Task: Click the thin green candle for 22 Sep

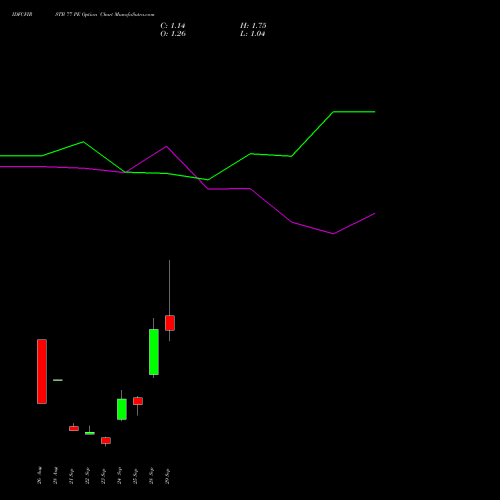Action: [x=90, y=433]
